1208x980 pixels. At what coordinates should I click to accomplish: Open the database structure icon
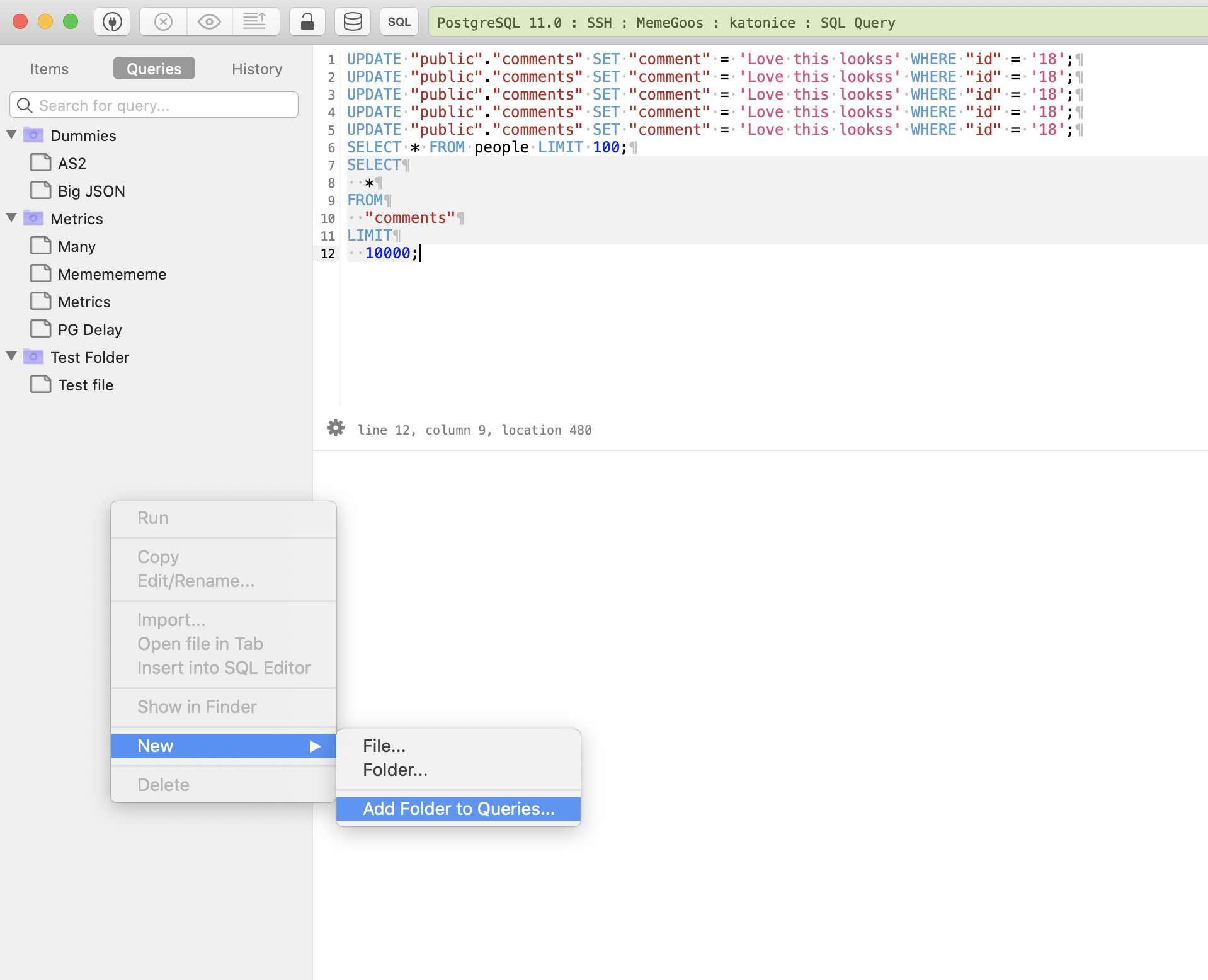353,21
